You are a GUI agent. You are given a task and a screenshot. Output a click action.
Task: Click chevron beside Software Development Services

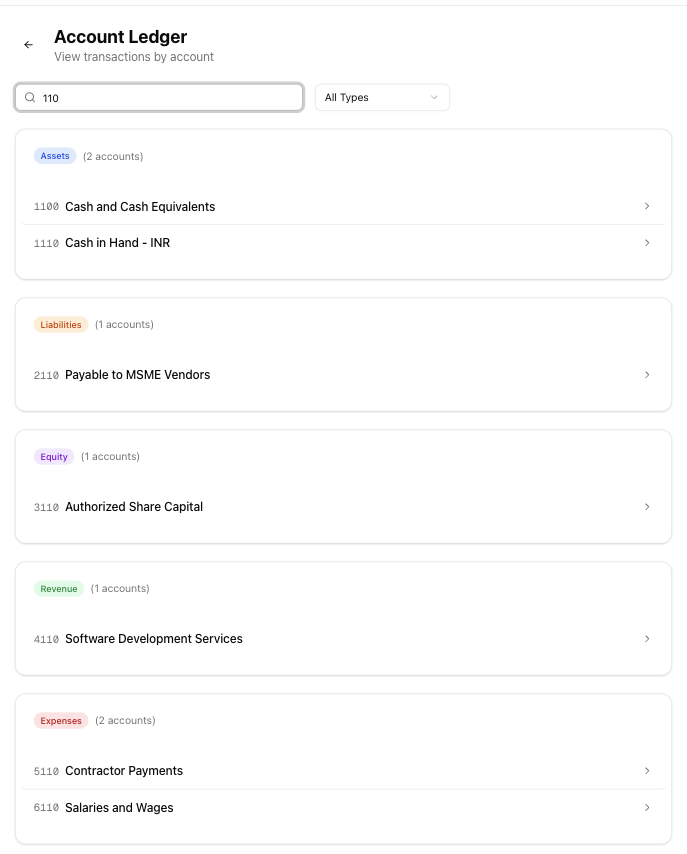tap(647, 639)
